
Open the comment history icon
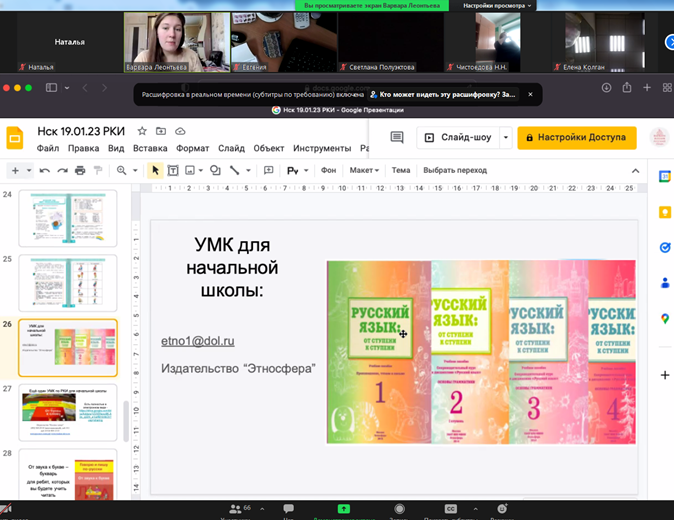click(x=397, y=138)
